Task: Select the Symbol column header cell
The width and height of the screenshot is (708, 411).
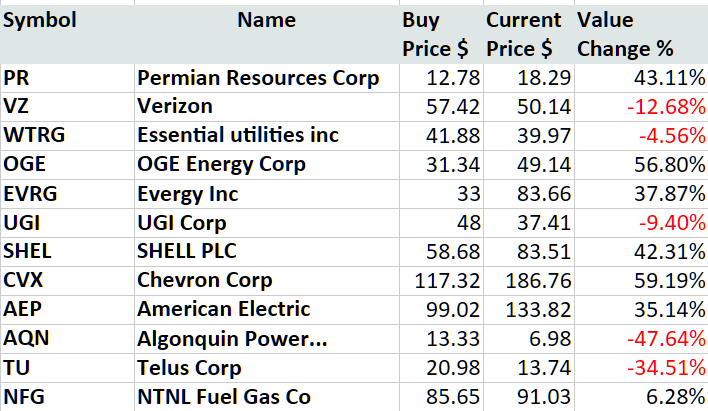Action: (40, 20)
